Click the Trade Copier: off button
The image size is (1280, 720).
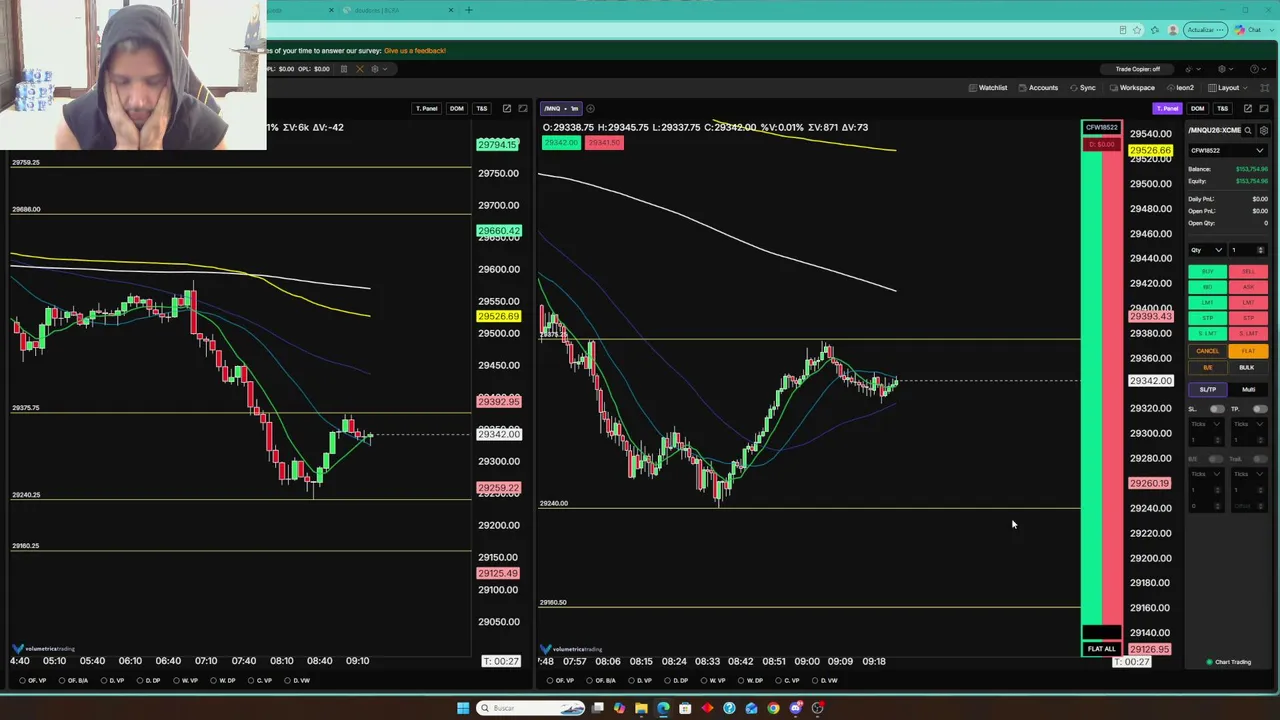point(1137,69)
